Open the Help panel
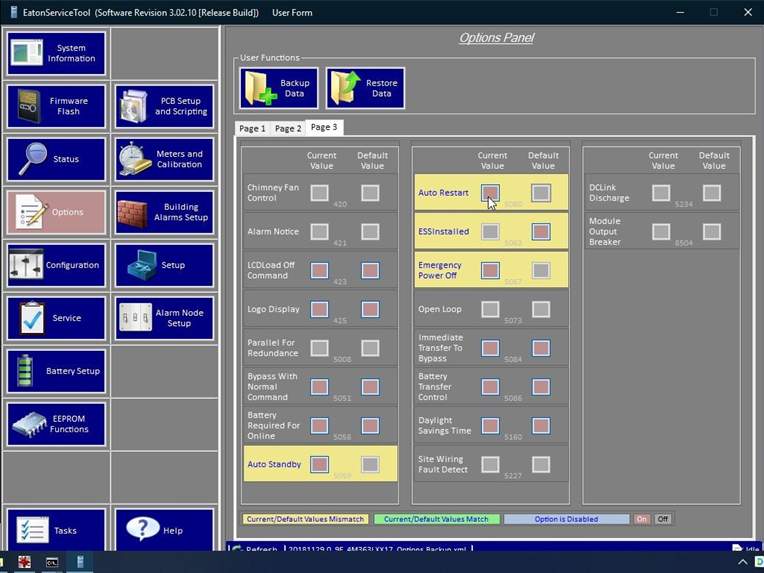The image size is (764, 573). pyautogui.click(x=164, y=530)
